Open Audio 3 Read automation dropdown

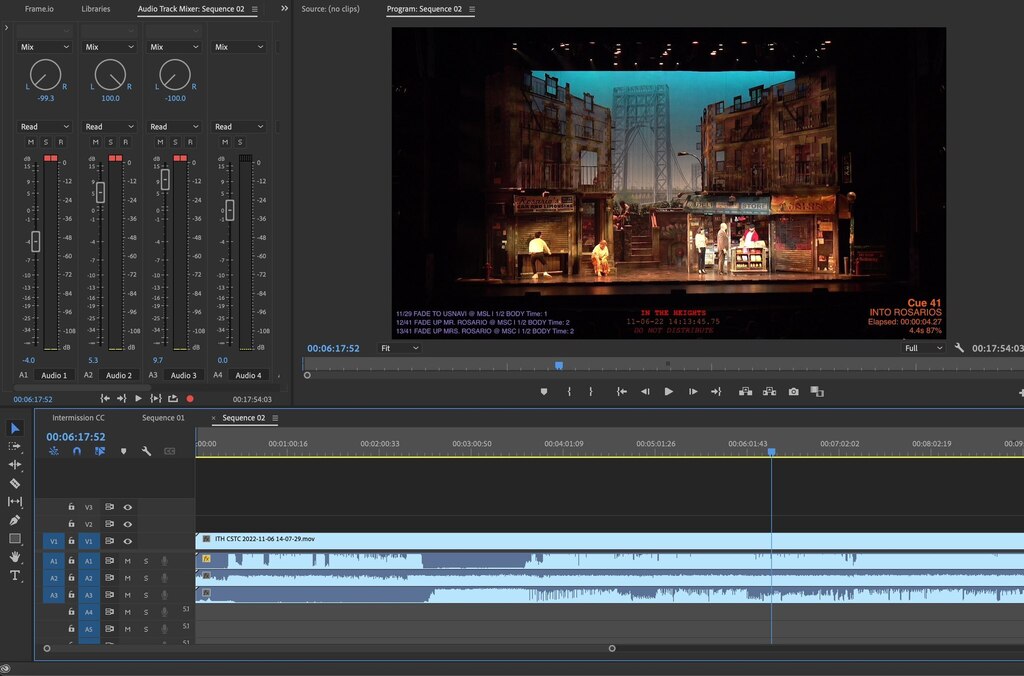tap(174, 127)
